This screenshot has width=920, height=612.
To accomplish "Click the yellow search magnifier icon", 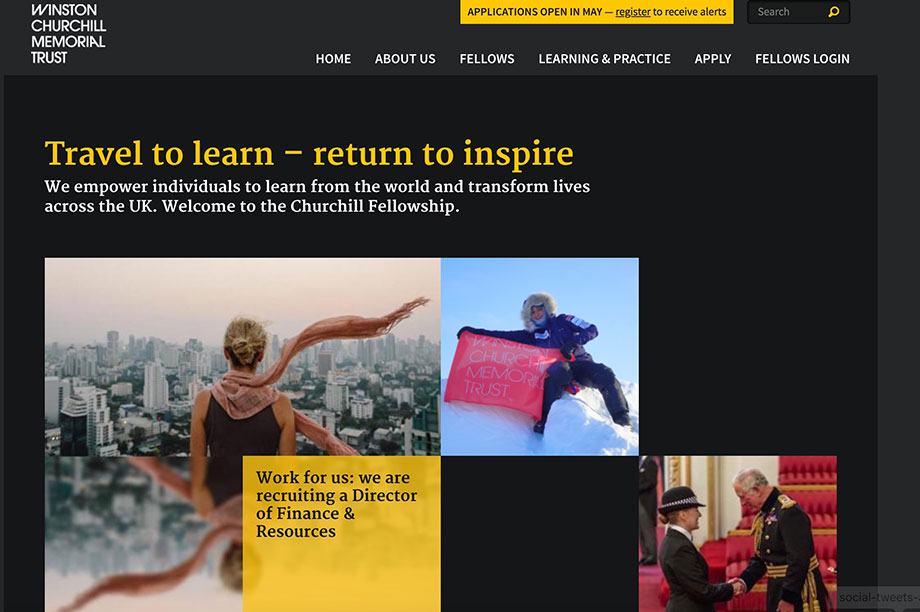I will pyautogui.click(x=834, y=12).
